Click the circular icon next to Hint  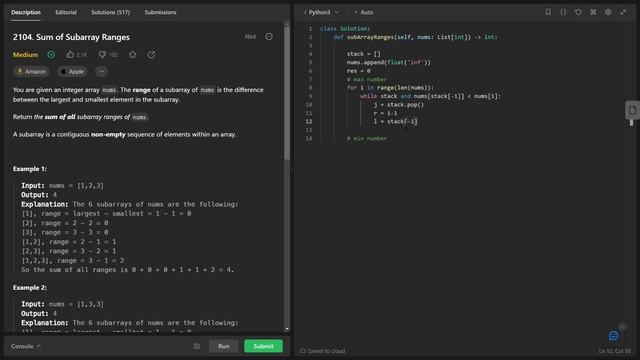pyautogui.click(x=269, y=37)
